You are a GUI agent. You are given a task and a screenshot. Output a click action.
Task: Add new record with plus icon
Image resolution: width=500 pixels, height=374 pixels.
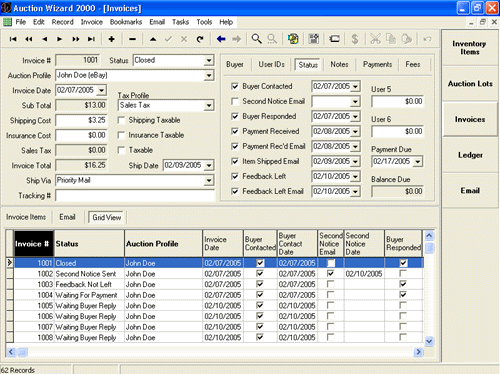point(112,39)
